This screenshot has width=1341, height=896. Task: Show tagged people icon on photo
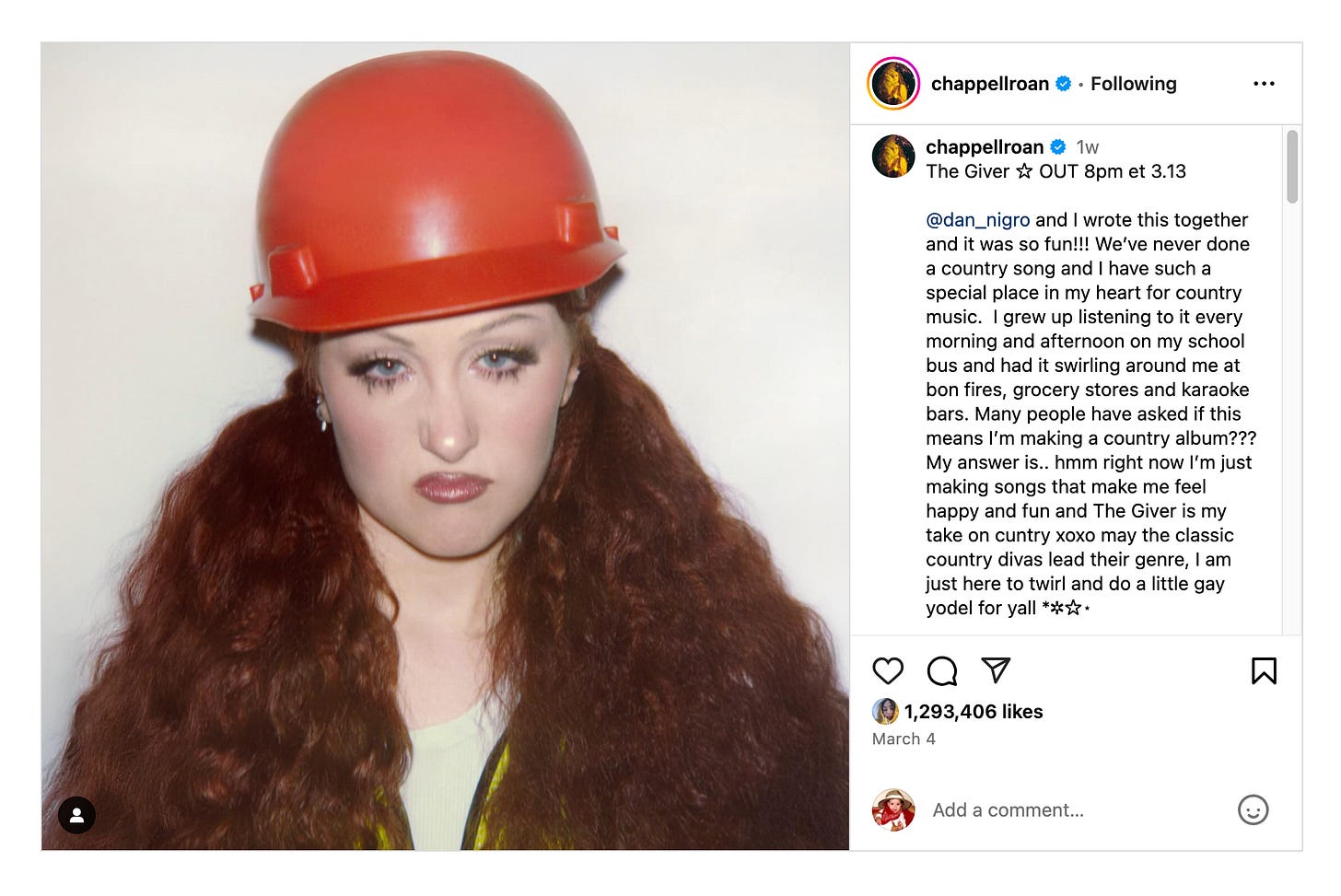point(77,815)
